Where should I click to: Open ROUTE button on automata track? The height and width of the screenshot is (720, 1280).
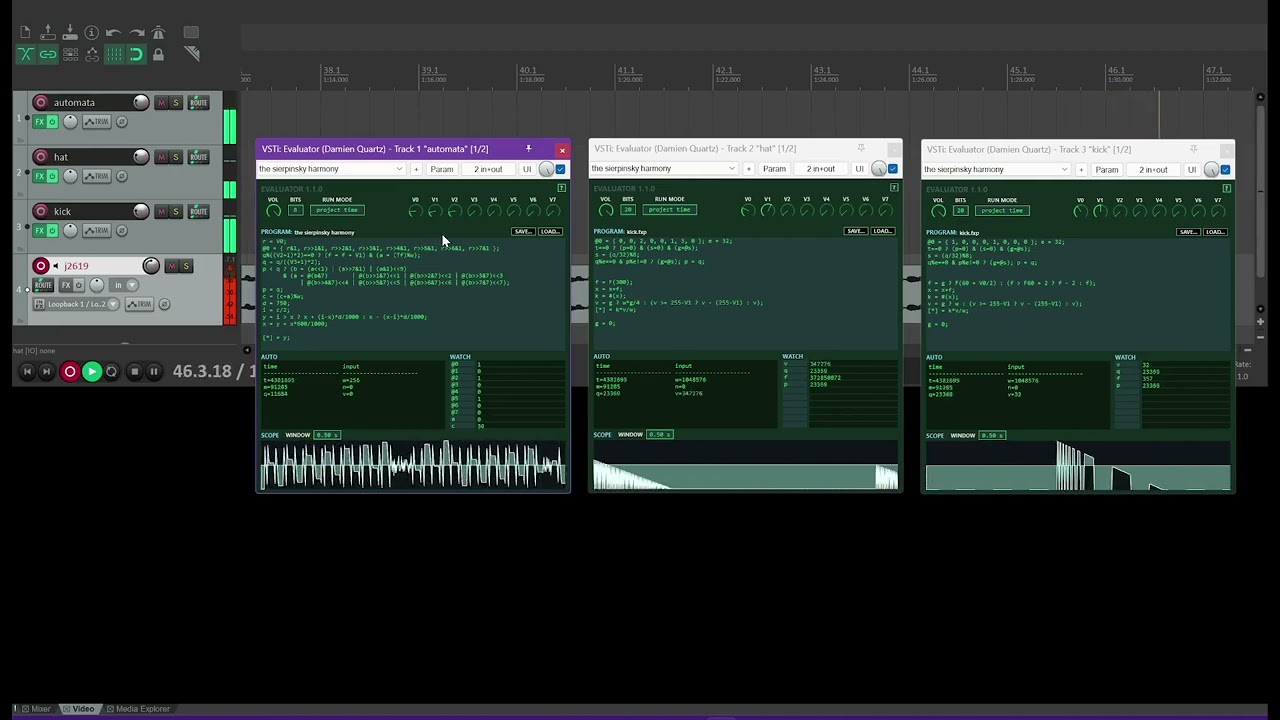199,102
